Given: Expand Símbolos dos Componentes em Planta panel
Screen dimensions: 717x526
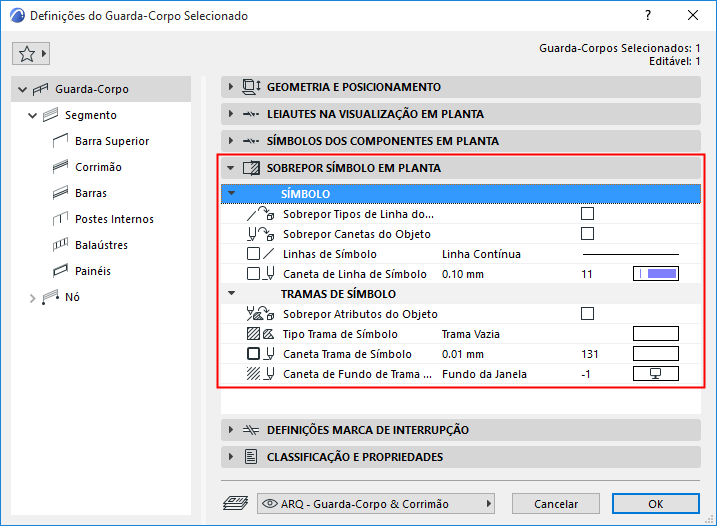Looking at the screenshot, I should tap(230, 141).
